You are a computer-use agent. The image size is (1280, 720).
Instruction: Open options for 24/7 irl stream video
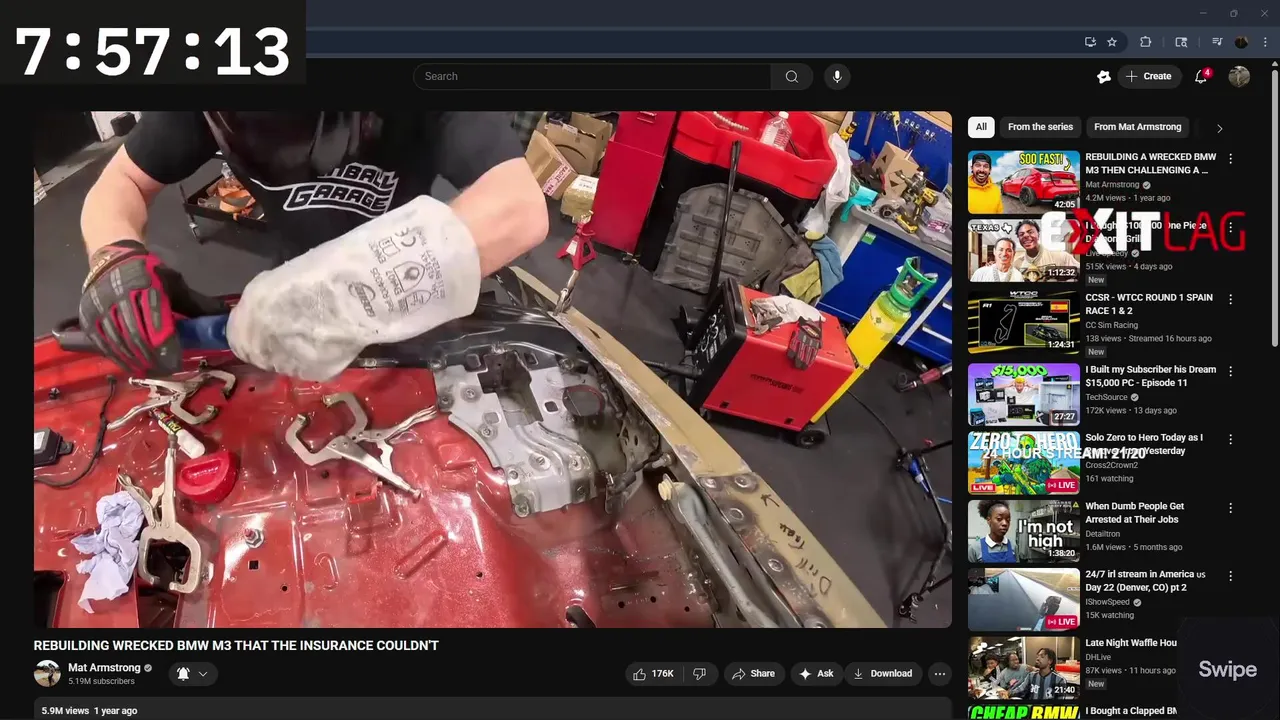pos(1230,576)
